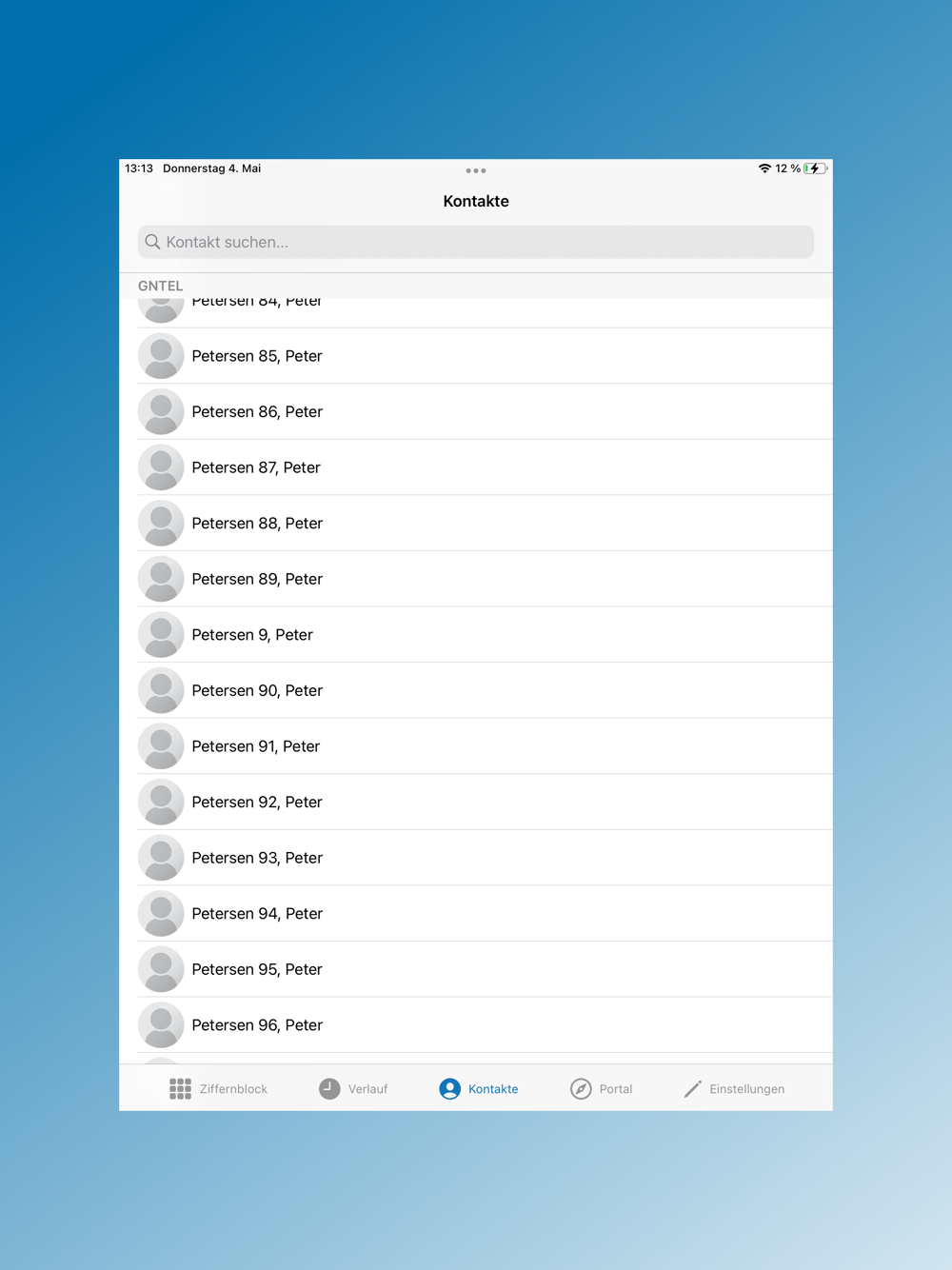Tap avatar of Petersen 87, Peter
Viewport: 952px width, 1270px height.
pos(161,467)
